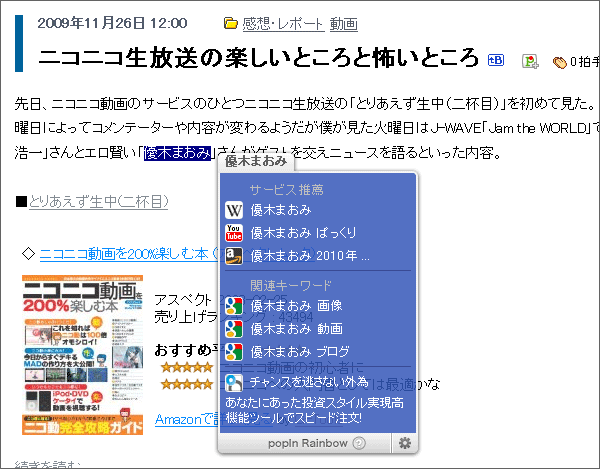Open popIn Rainbow settings gear
This screenshot has height=469, width=600.
coord(405,443)
